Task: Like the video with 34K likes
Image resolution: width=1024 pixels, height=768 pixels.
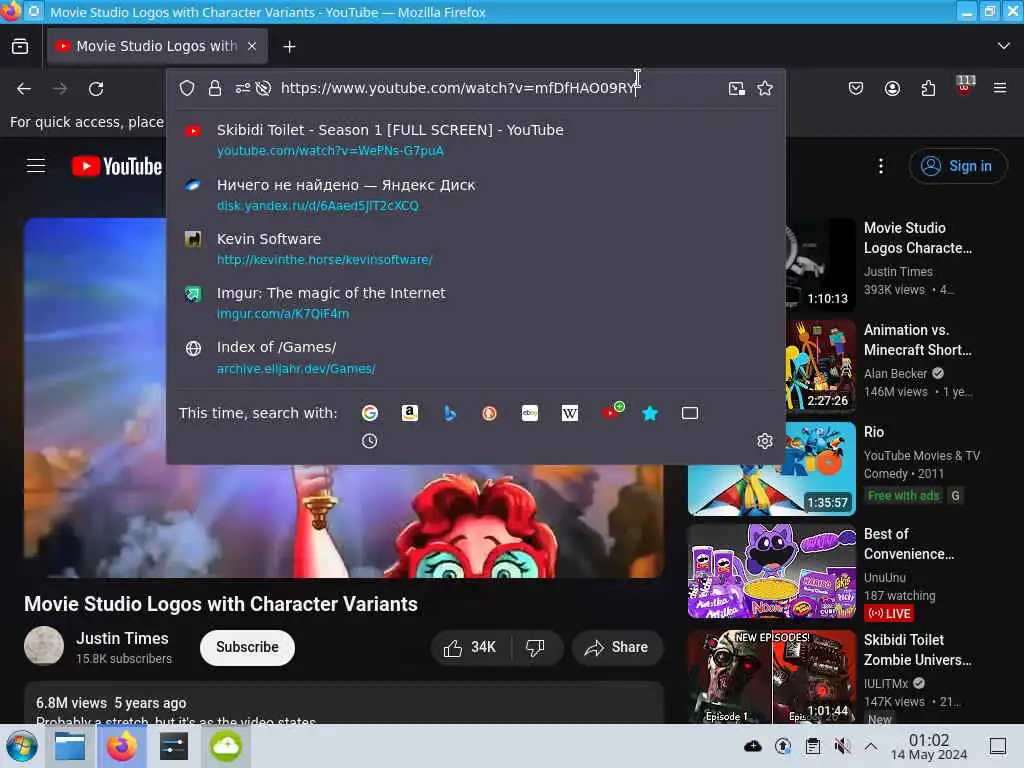Action: (470, 647)
